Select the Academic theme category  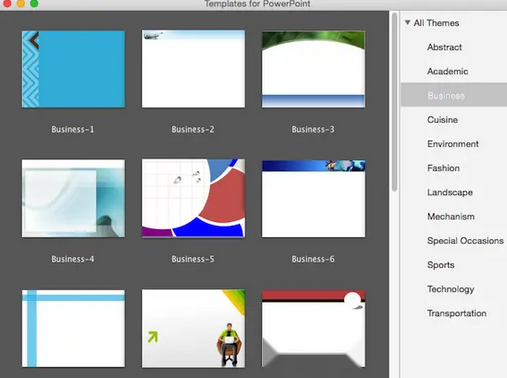coord(447,71)
